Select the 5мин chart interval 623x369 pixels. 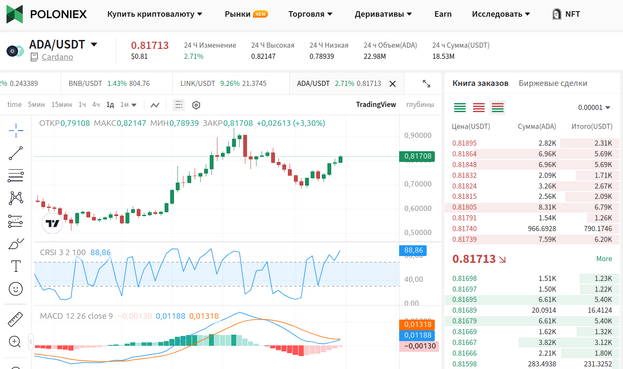click(36, 104)
